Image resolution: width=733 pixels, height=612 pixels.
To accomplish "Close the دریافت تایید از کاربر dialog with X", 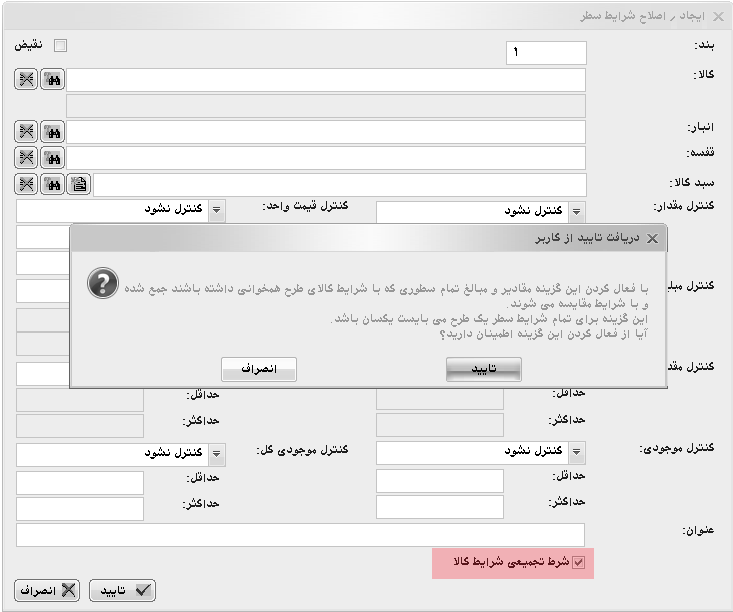I will pyautogui.click(x=652, y=239).
